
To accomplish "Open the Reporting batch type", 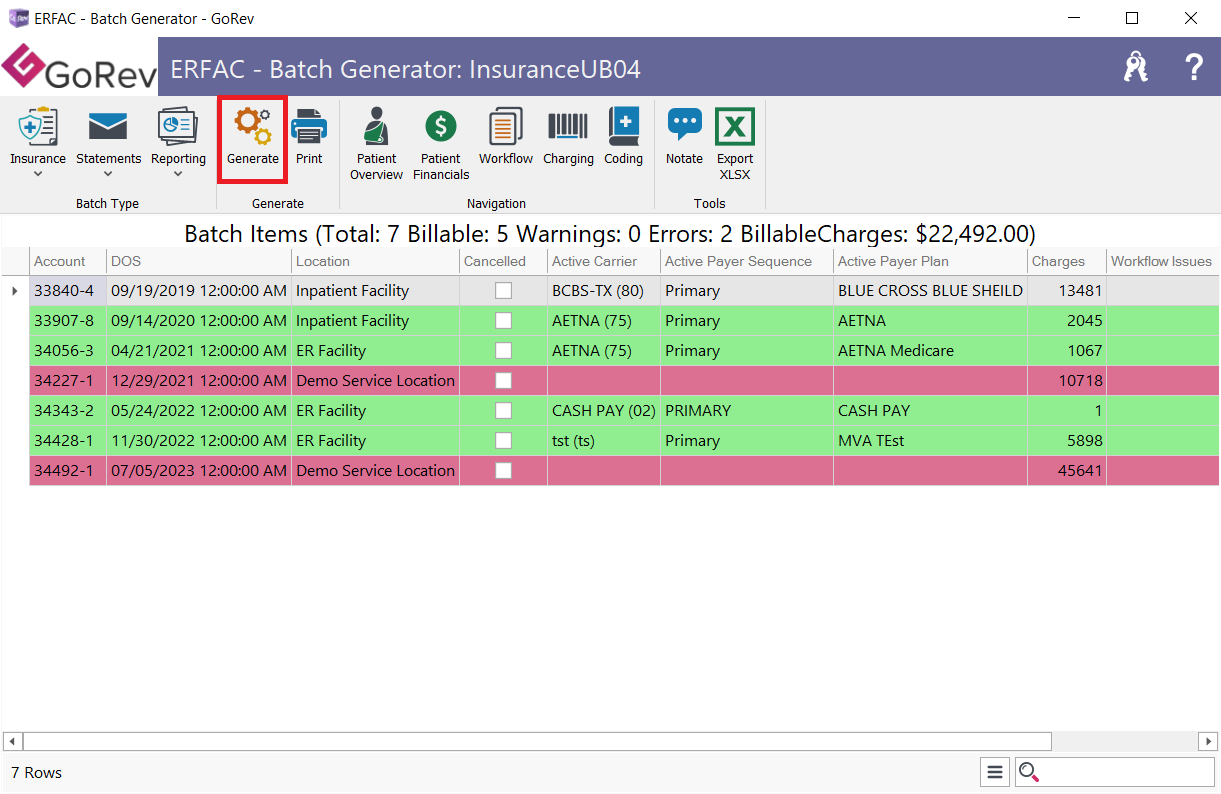I will pyautogui.click(x=178, y=142).
